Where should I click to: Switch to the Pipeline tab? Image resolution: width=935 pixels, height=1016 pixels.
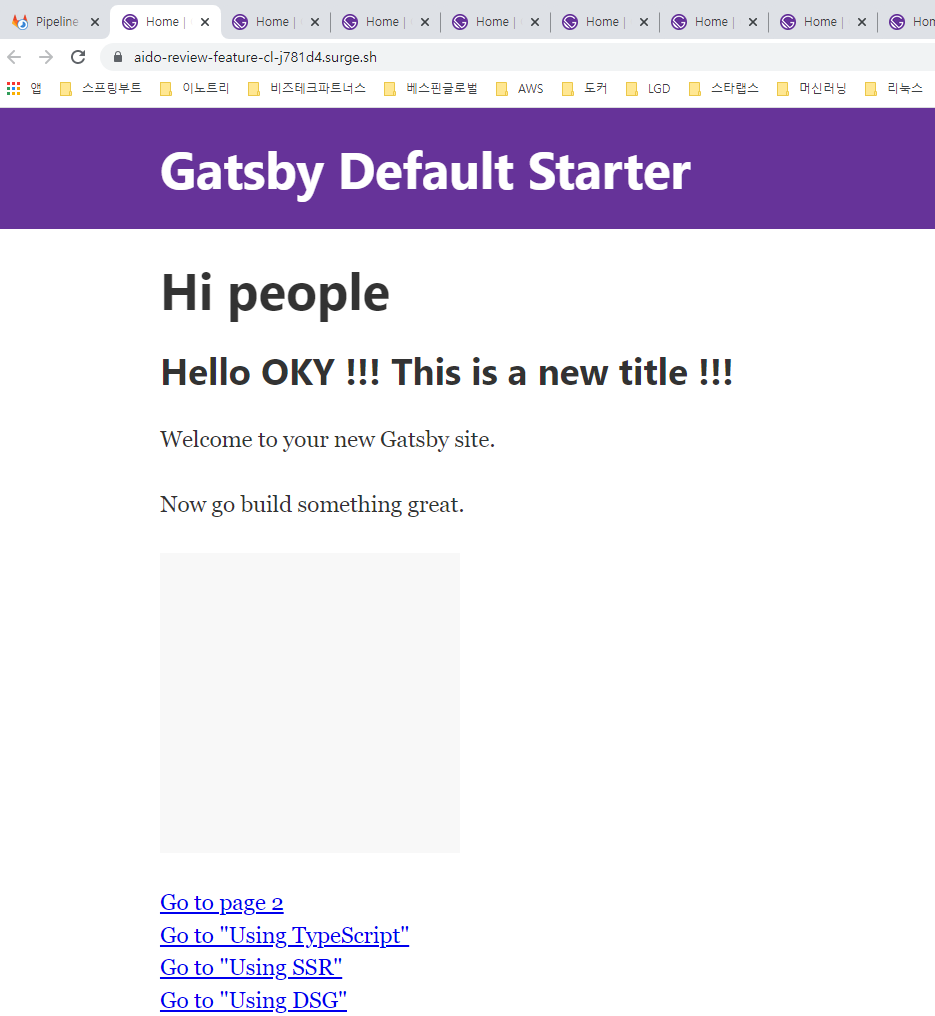45,22
